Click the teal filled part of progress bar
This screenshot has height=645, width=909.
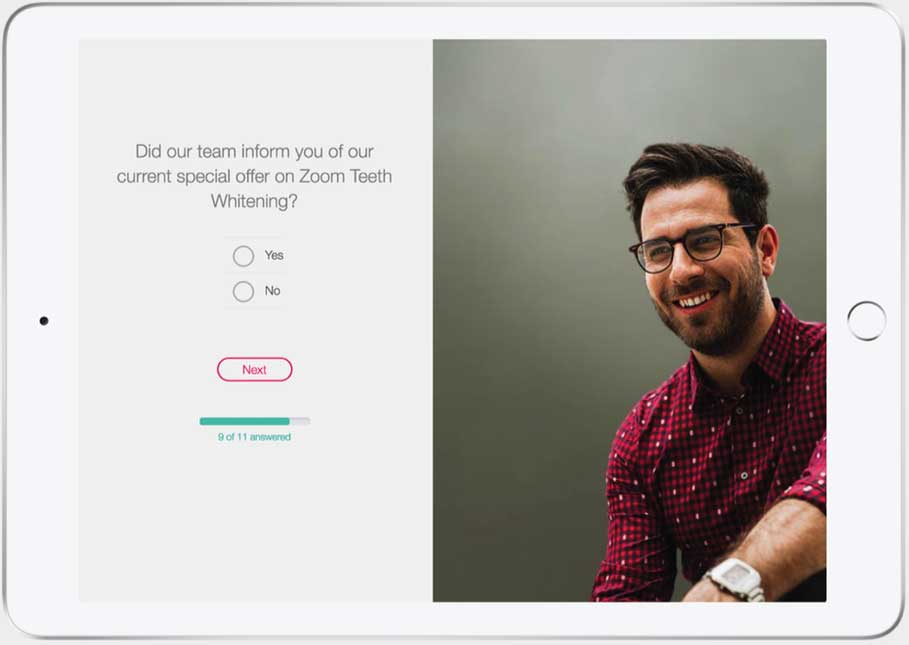click(245, 421)
